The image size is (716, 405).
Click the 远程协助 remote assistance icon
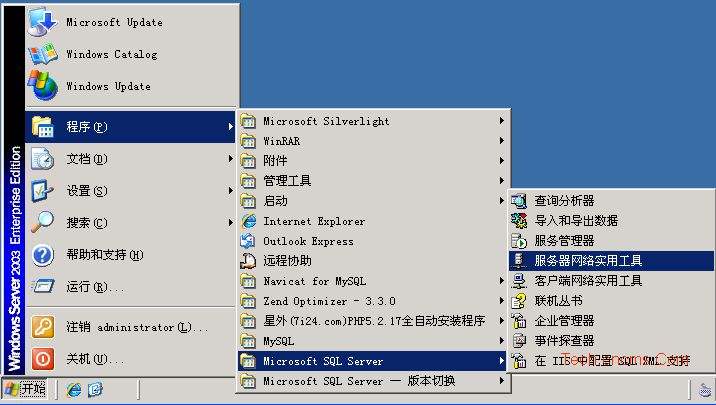(x=248, y=261)
